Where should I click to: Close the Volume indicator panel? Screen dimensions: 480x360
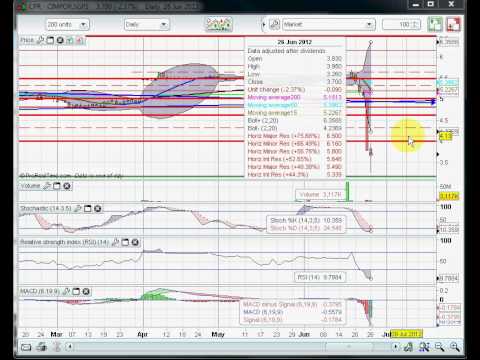pos(67,186)
